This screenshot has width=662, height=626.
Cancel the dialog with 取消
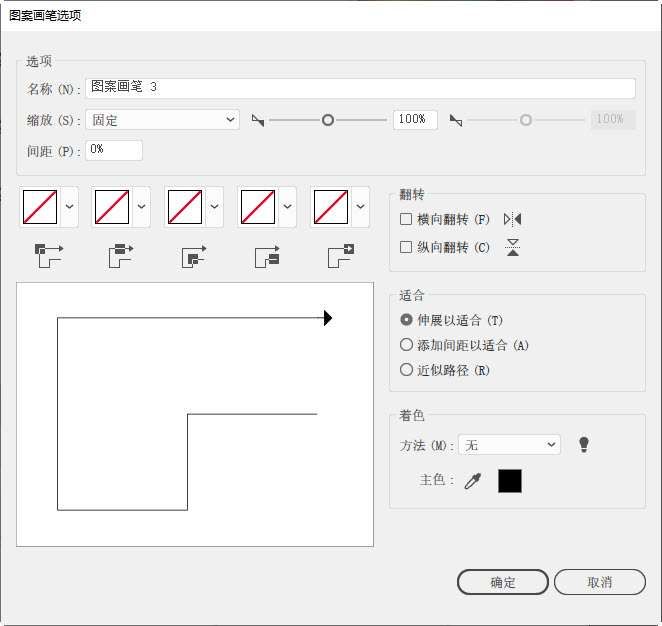point(600,582)
